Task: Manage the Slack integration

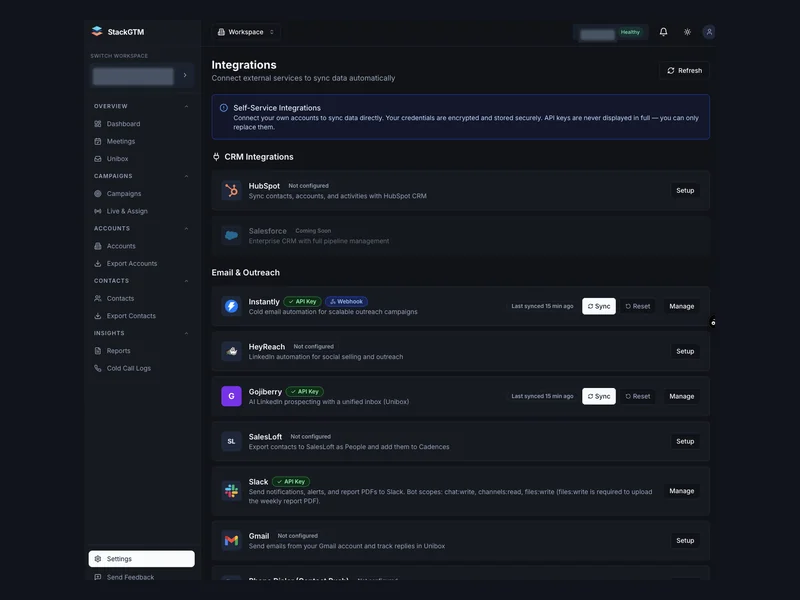Action: click(x=682, y=491)
